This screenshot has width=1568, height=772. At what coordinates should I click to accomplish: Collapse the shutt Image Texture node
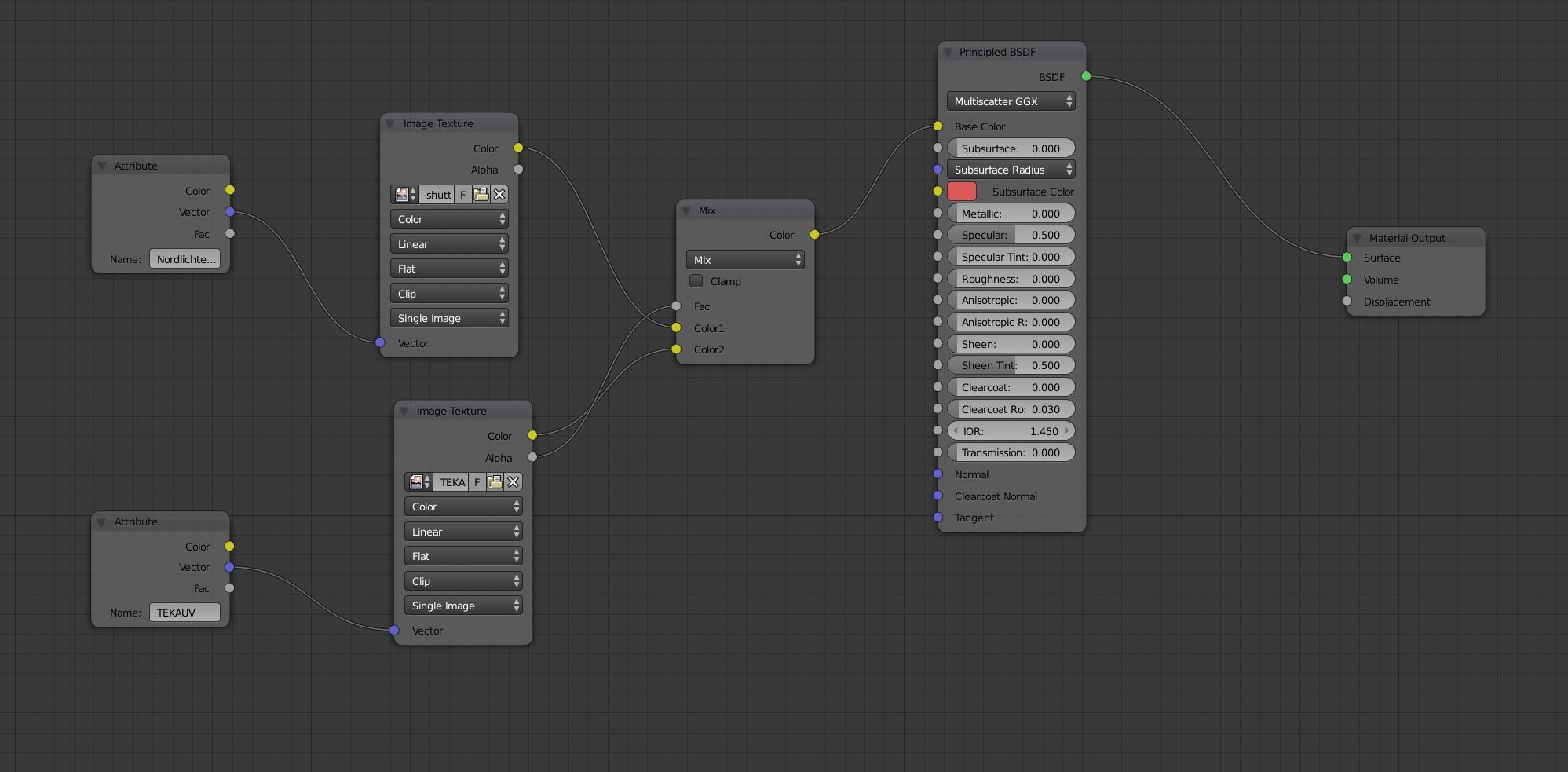(390, 123)
